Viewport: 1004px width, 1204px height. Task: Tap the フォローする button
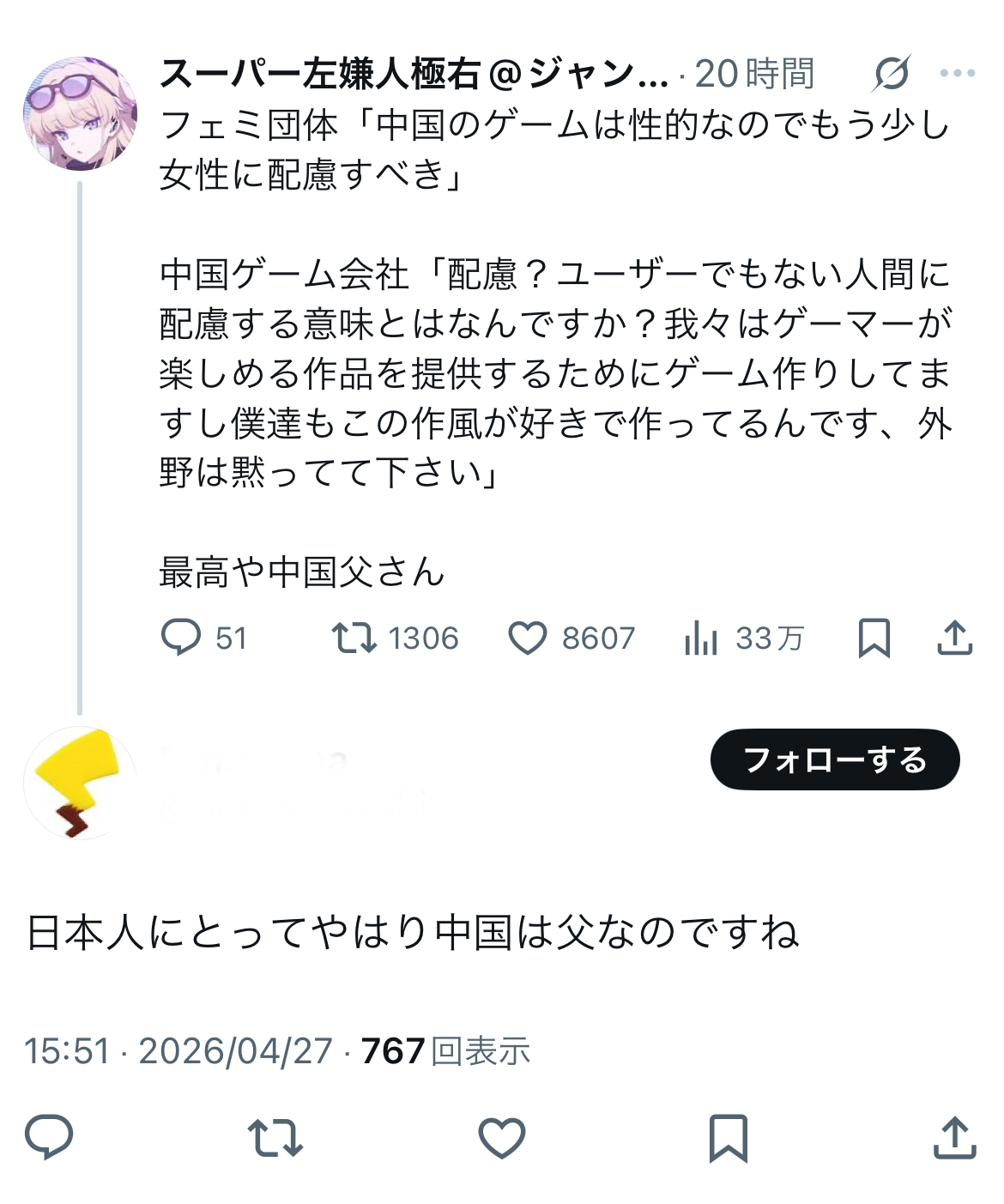pos(834,759)
